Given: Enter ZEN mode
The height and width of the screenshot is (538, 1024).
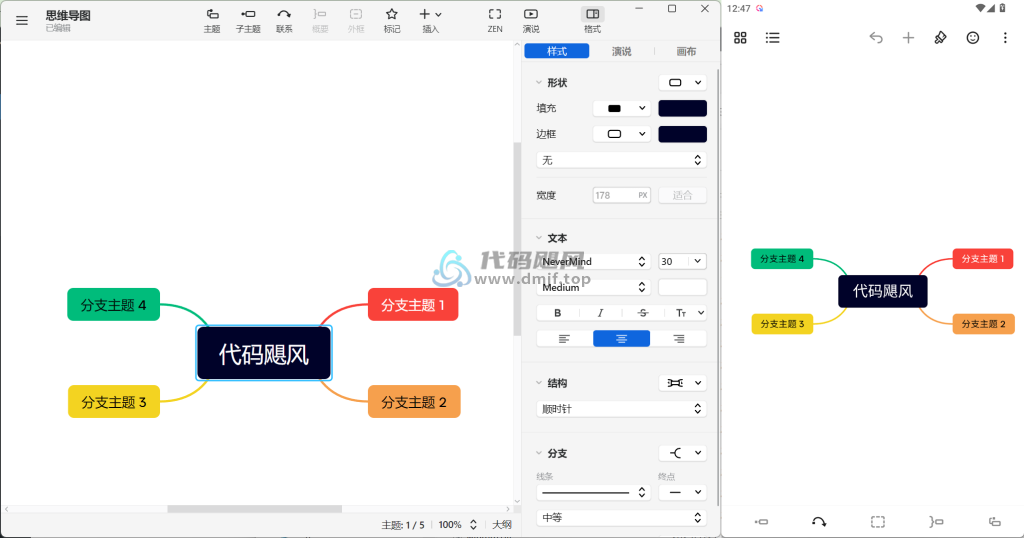Looking at the screenshot, I should coord(495,20).
